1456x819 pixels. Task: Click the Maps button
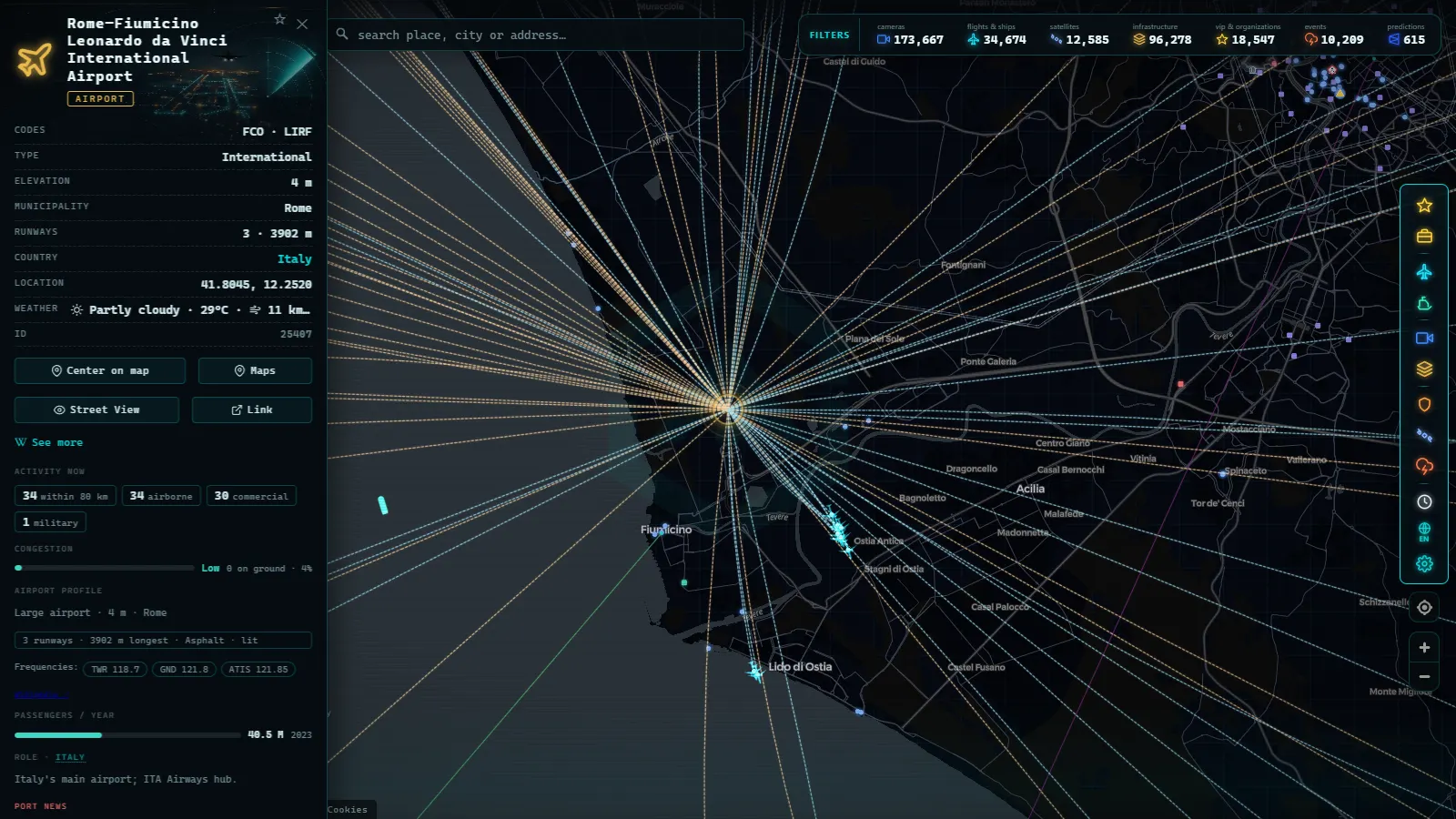[x=255, y=370]
